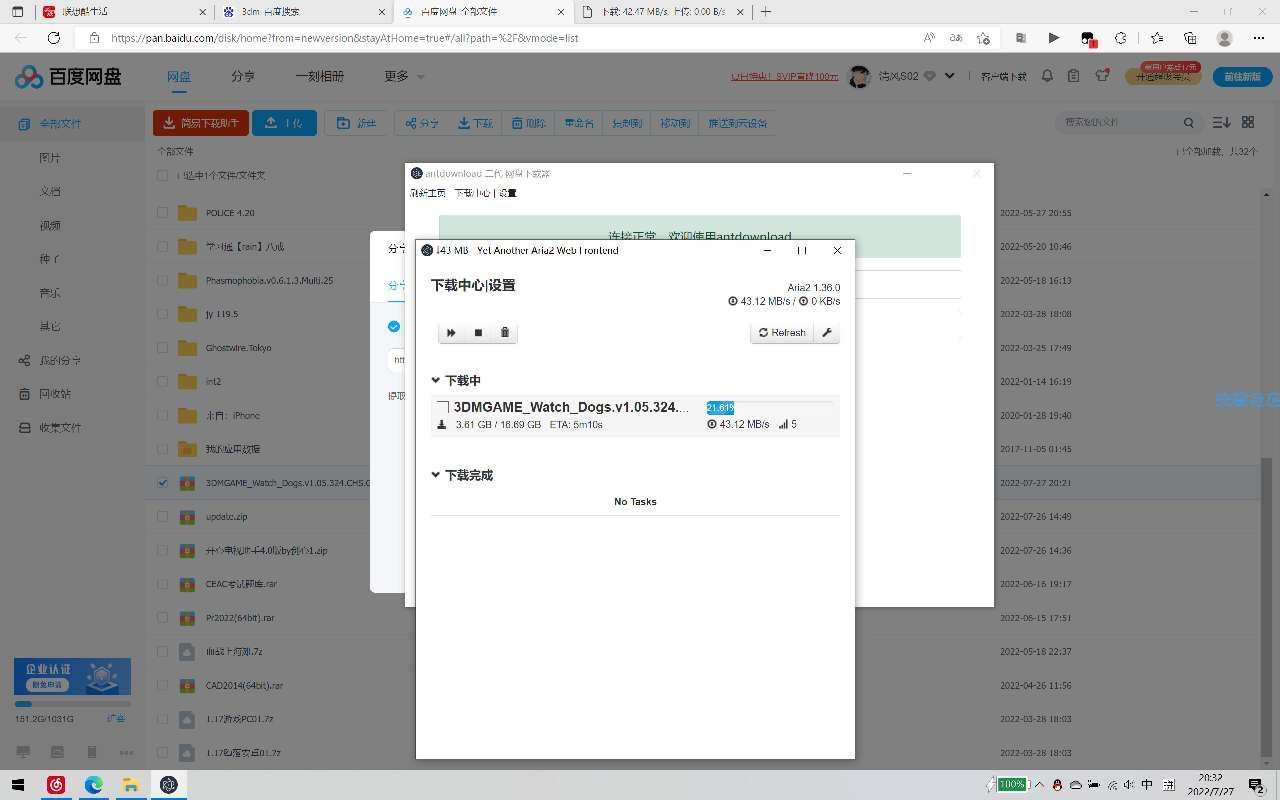Click the storage usage bar 151.2G/1031G
The height and width of the screenshot is (800, 1280).
[x=72, y=704]
